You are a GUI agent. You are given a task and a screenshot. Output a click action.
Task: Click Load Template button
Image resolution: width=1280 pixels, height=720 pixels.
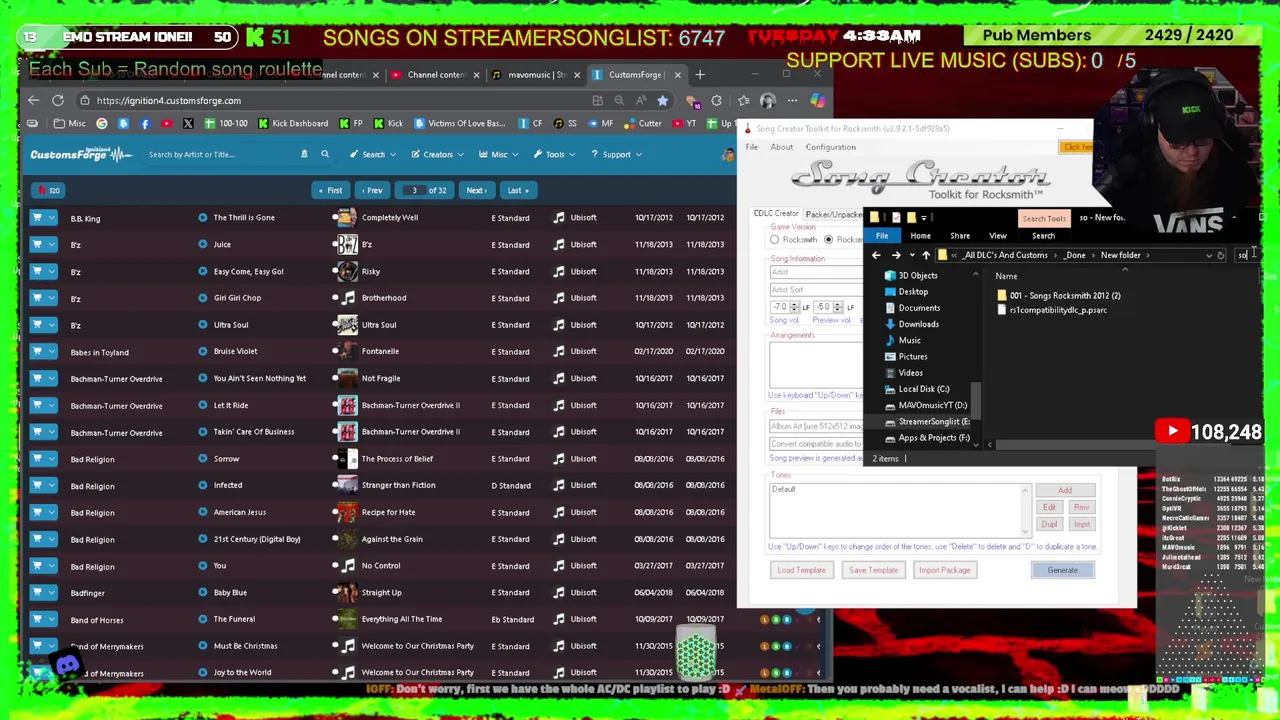point(802,570)
